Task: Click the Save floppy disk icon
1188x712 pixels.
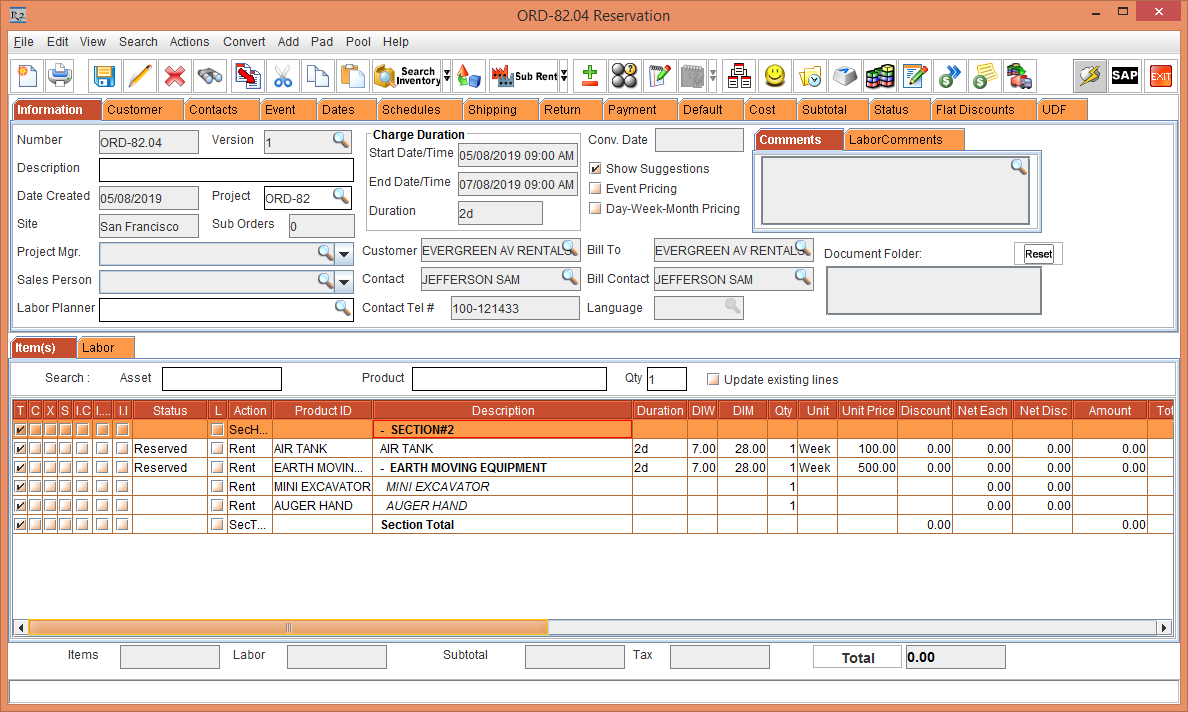Action: 104,76
